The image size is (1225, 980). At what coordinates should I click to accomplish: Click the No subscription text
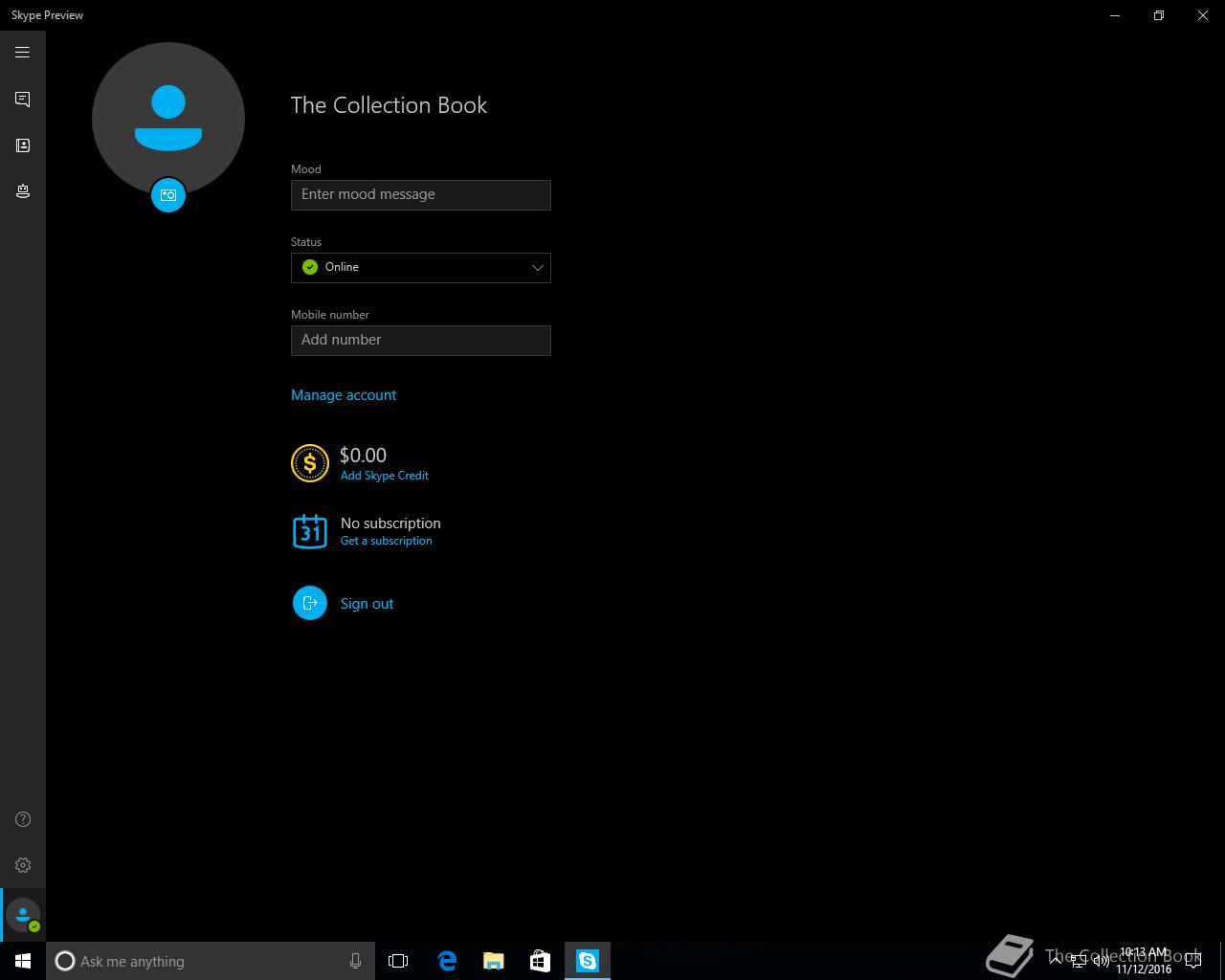pos(390,523)
